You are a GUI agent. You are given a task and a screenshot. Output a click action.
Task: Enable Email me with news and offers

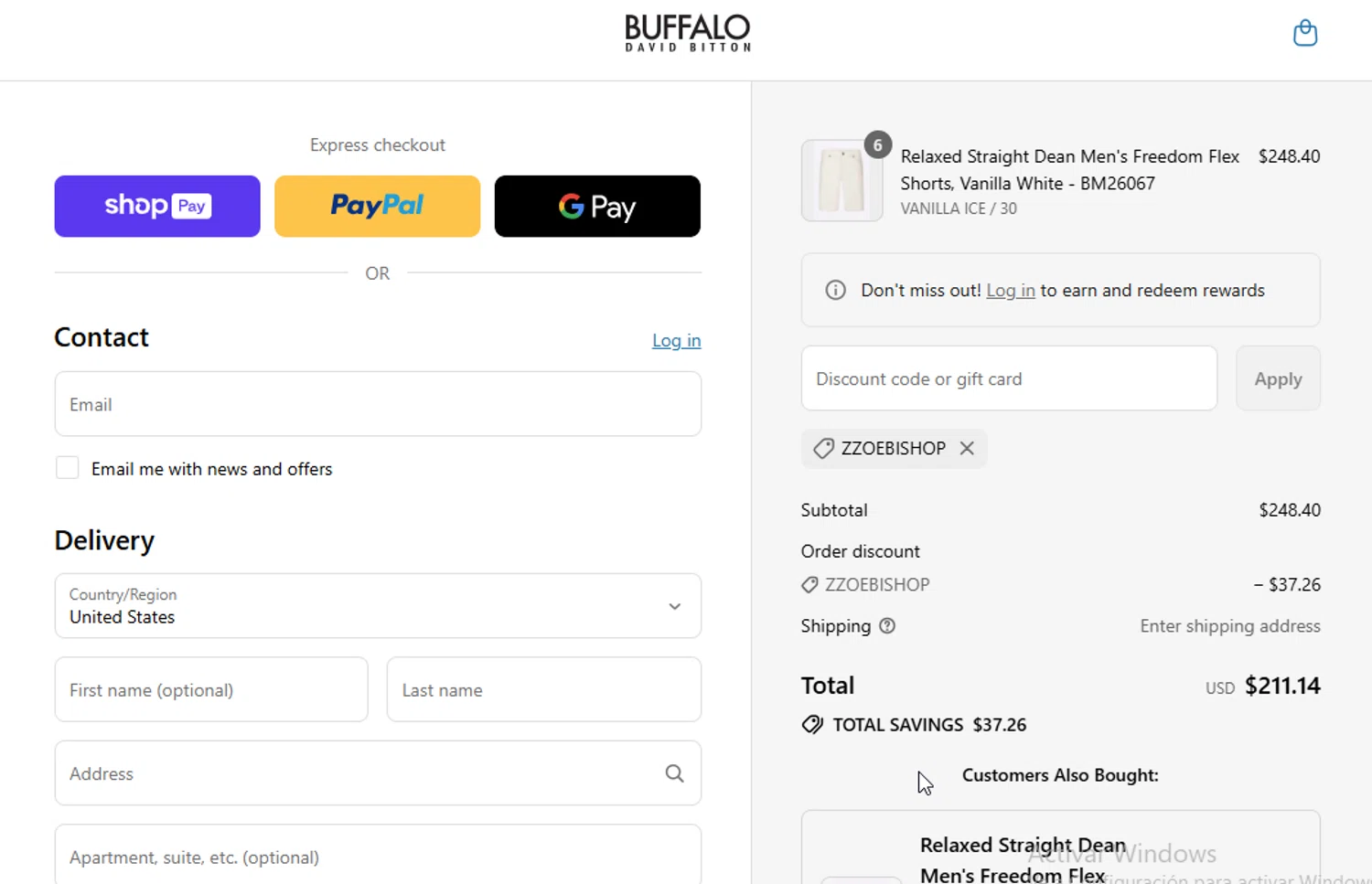tap(67, 468)
